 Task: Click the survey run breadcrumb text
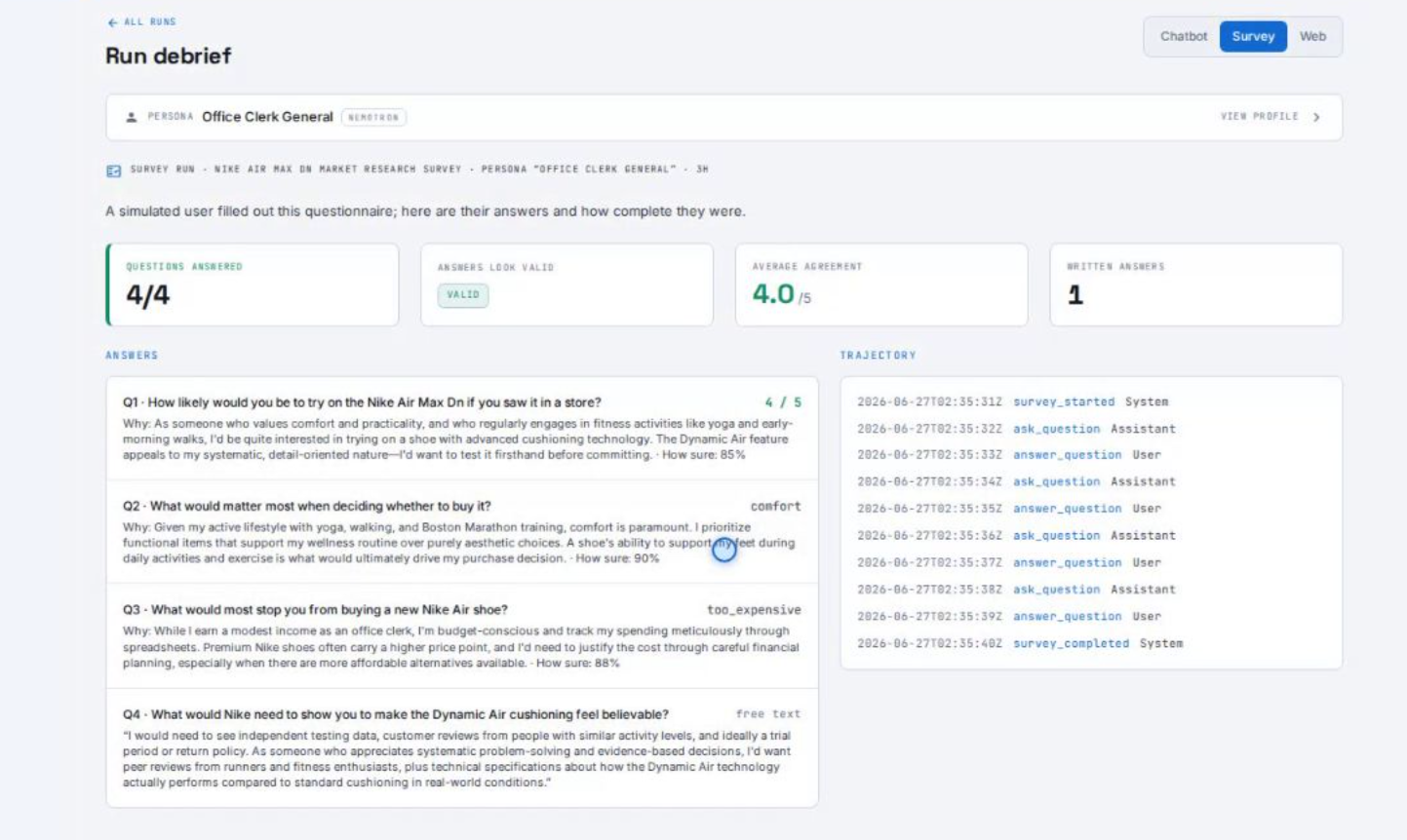click(419, 170)
